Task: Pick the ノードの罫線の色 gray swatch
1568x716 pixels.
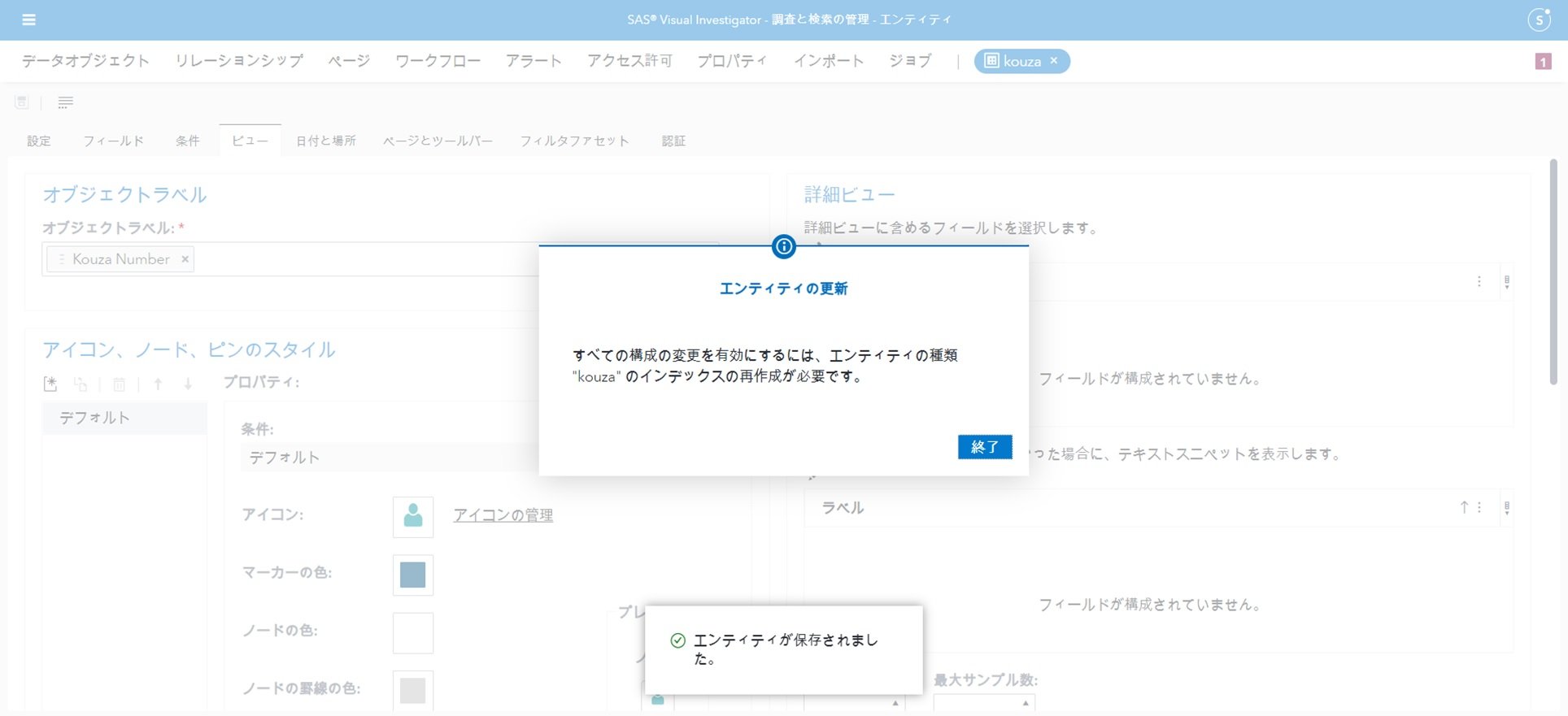Action: (413, 690)
